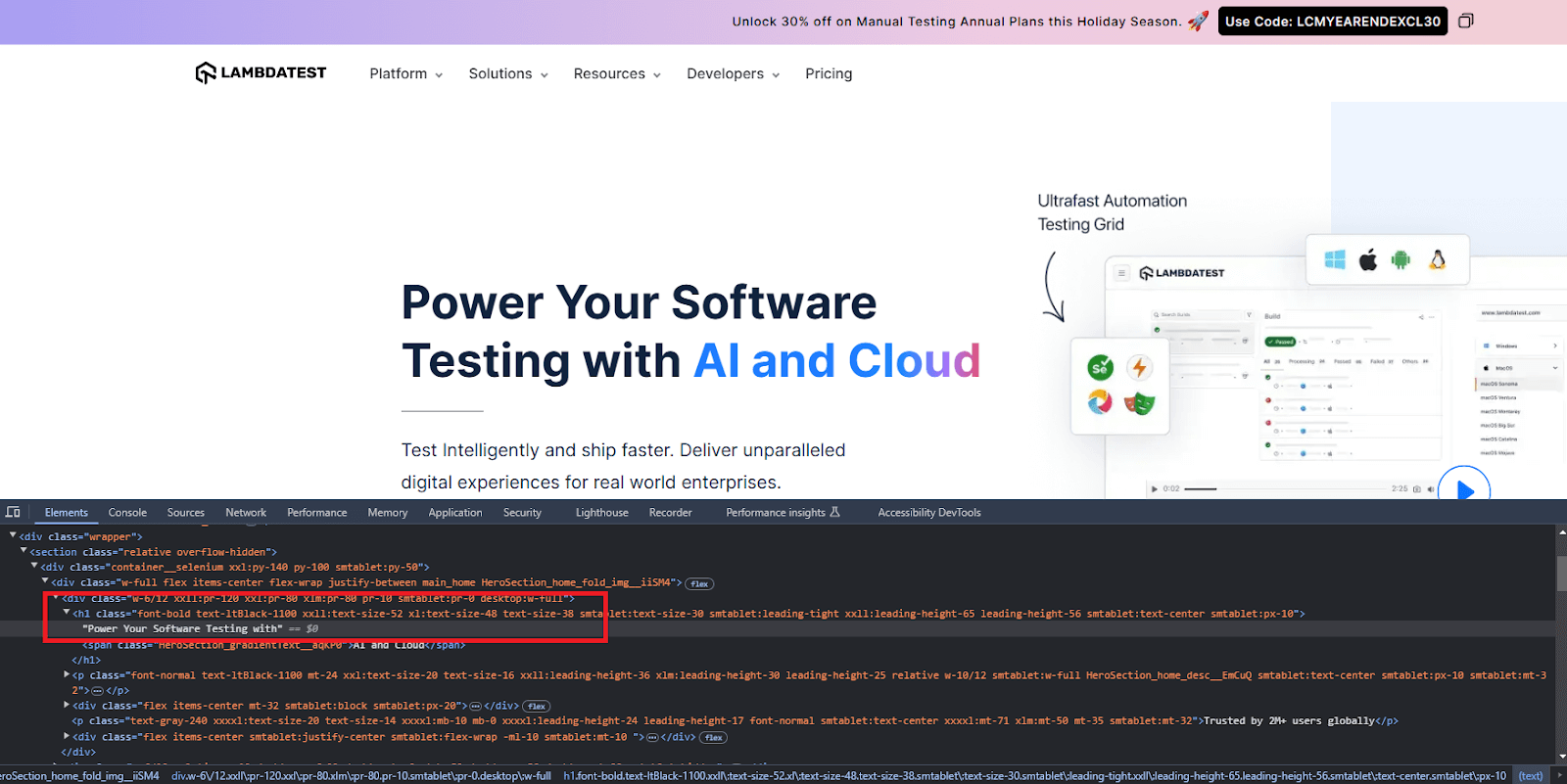Click the green Passed badge in preview

(x=1281, y=342)
